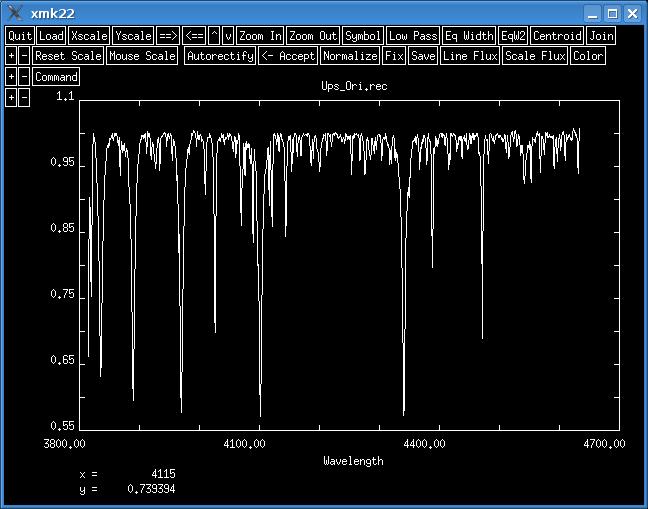
Task: Measure with Eq Width button
Action: coord(469,36)
